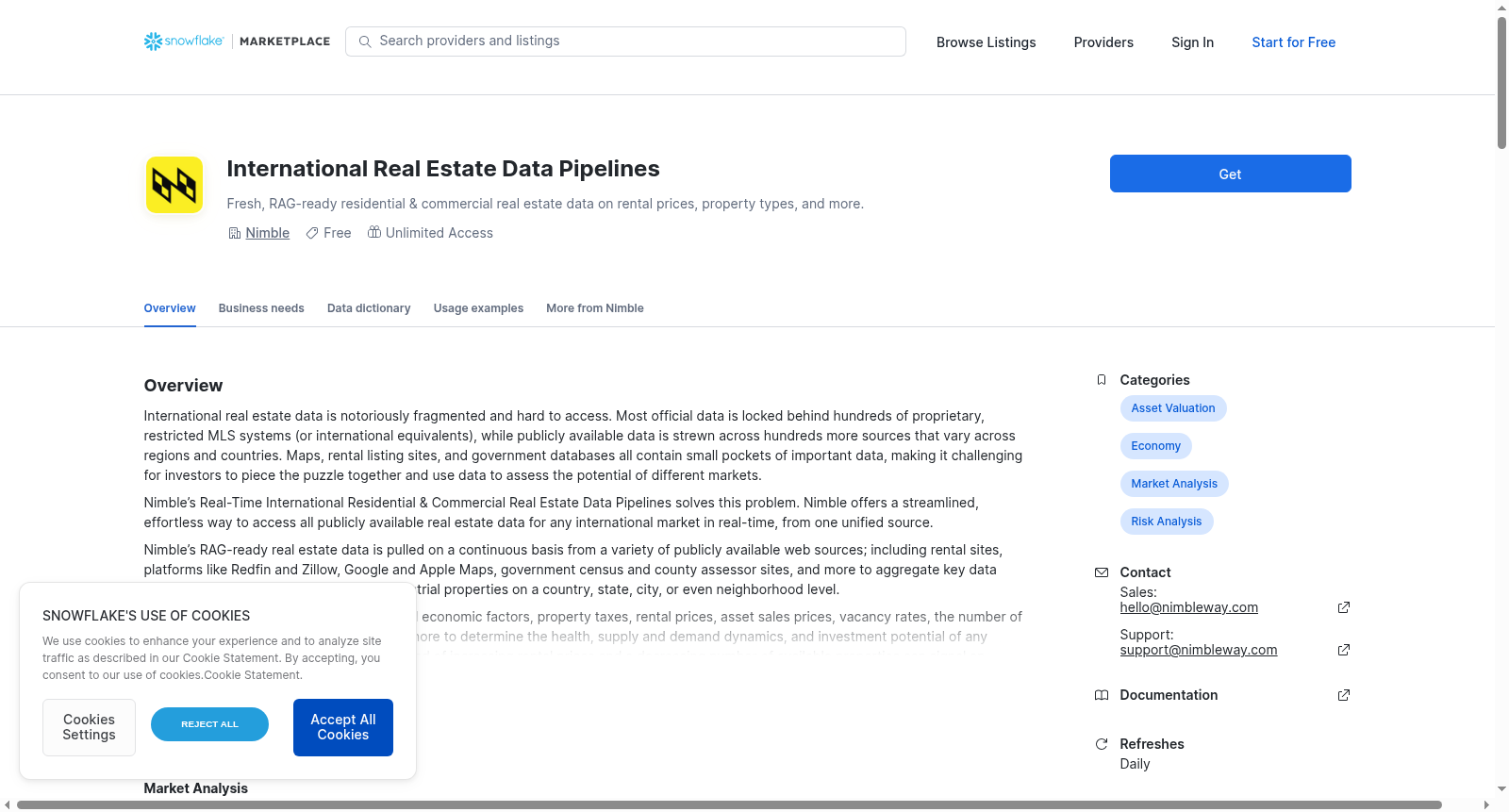The width and height of the screenshot is (1509, 812).
Task: Click the building icon beside Nimble
Action: tap(235, 233)
